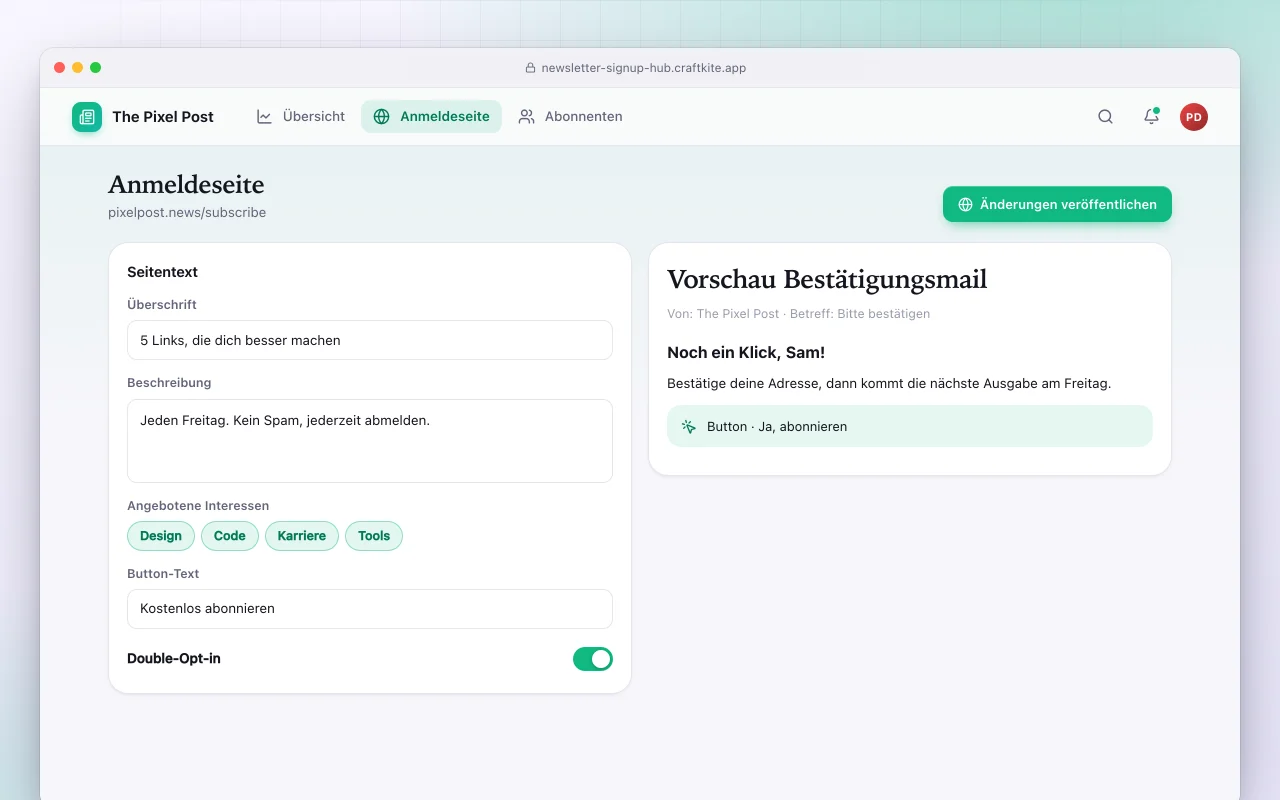Publish changes with Änderungen veröffentlichen

click(1057, 204)
